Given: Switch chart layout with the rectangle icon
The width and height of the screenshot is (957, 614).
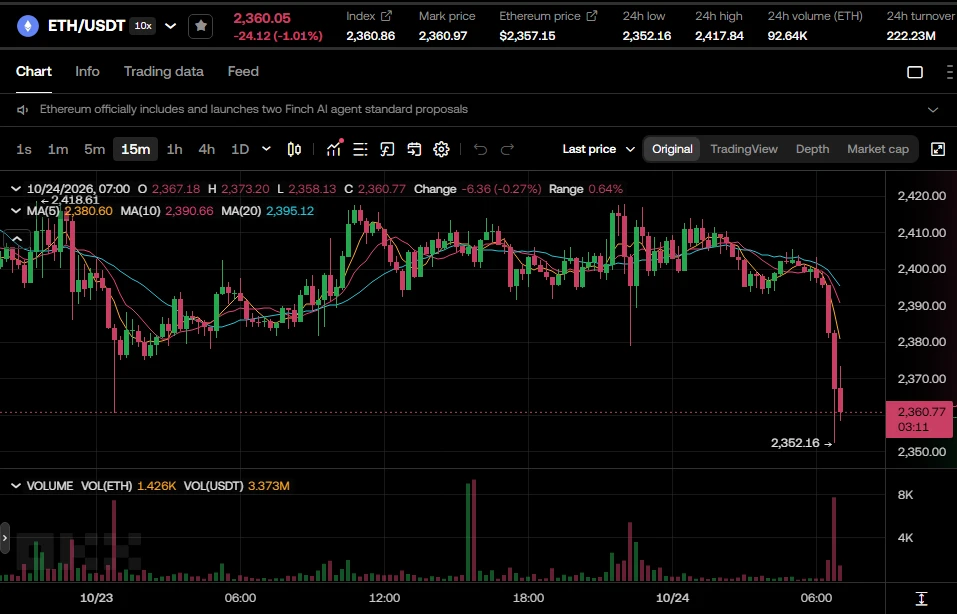Looking at the screenshot, I should click(915, 72).
